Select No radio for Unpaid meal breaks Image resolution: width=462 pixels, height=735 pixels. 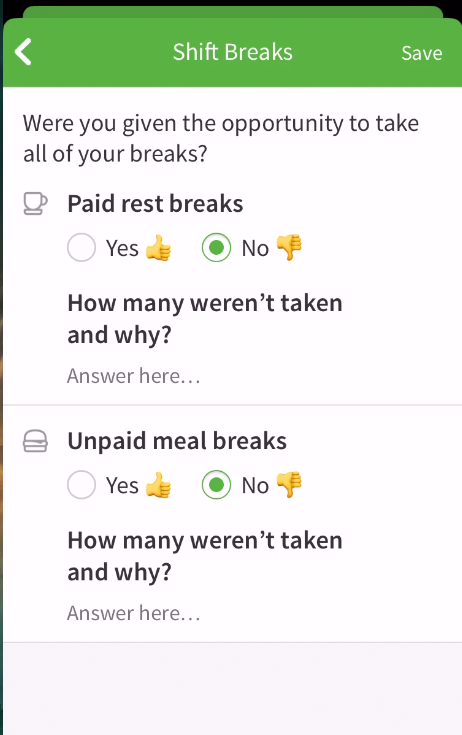216,484
